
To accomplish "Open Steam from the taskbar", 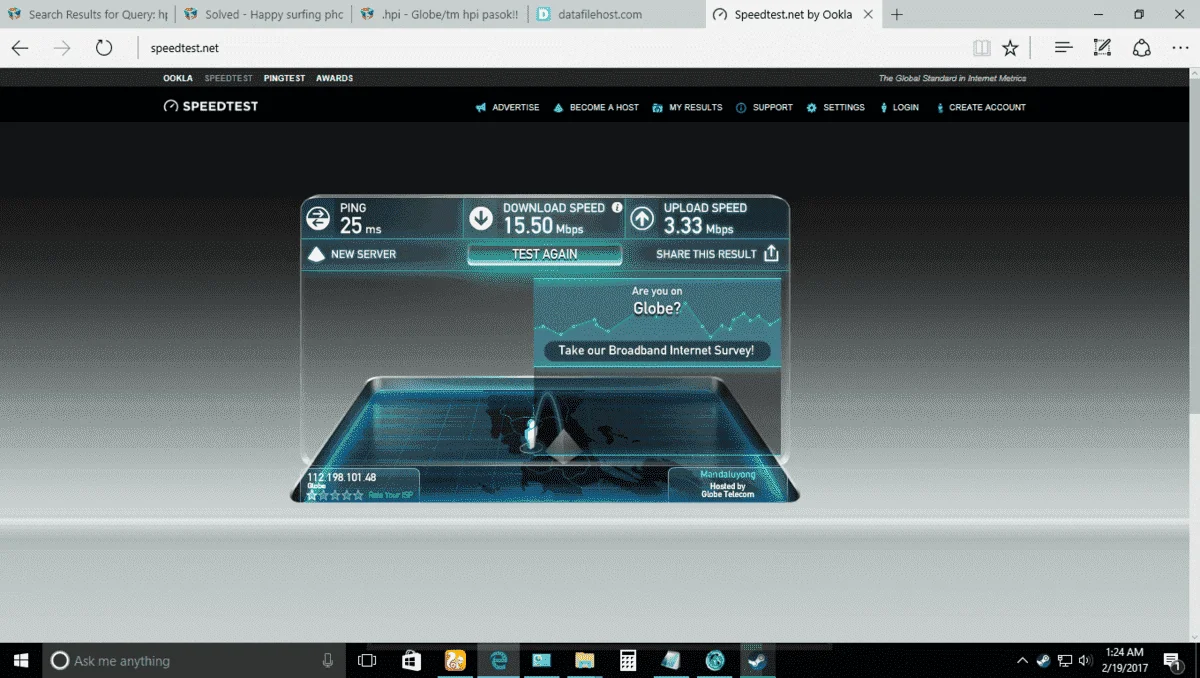I will point(757,660).
